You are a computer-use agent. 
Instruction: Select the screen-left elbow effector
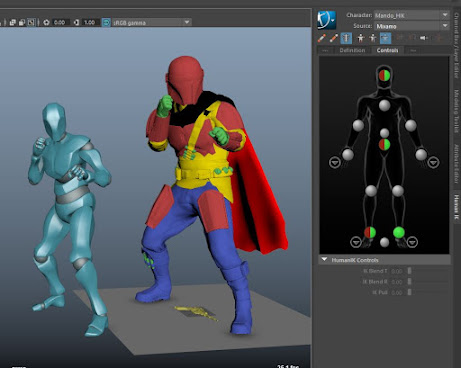click(x=358, y=125)
